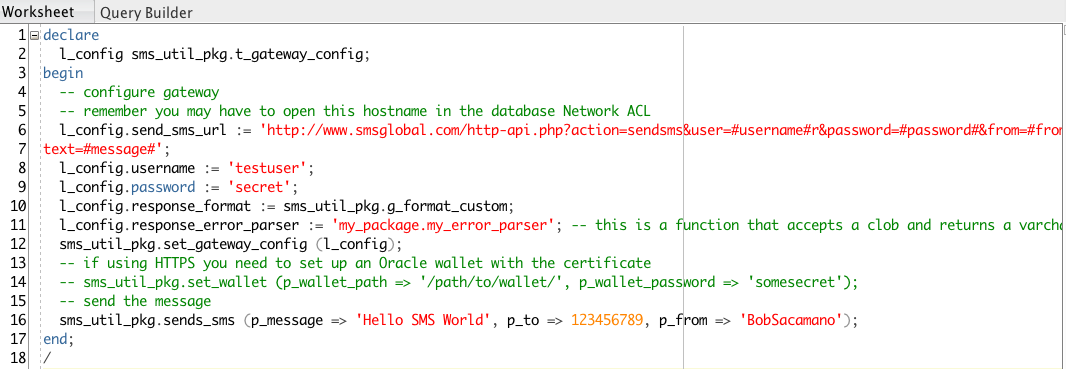
Task: Collapse the declare block fold marker
Action: click(35, 35)
